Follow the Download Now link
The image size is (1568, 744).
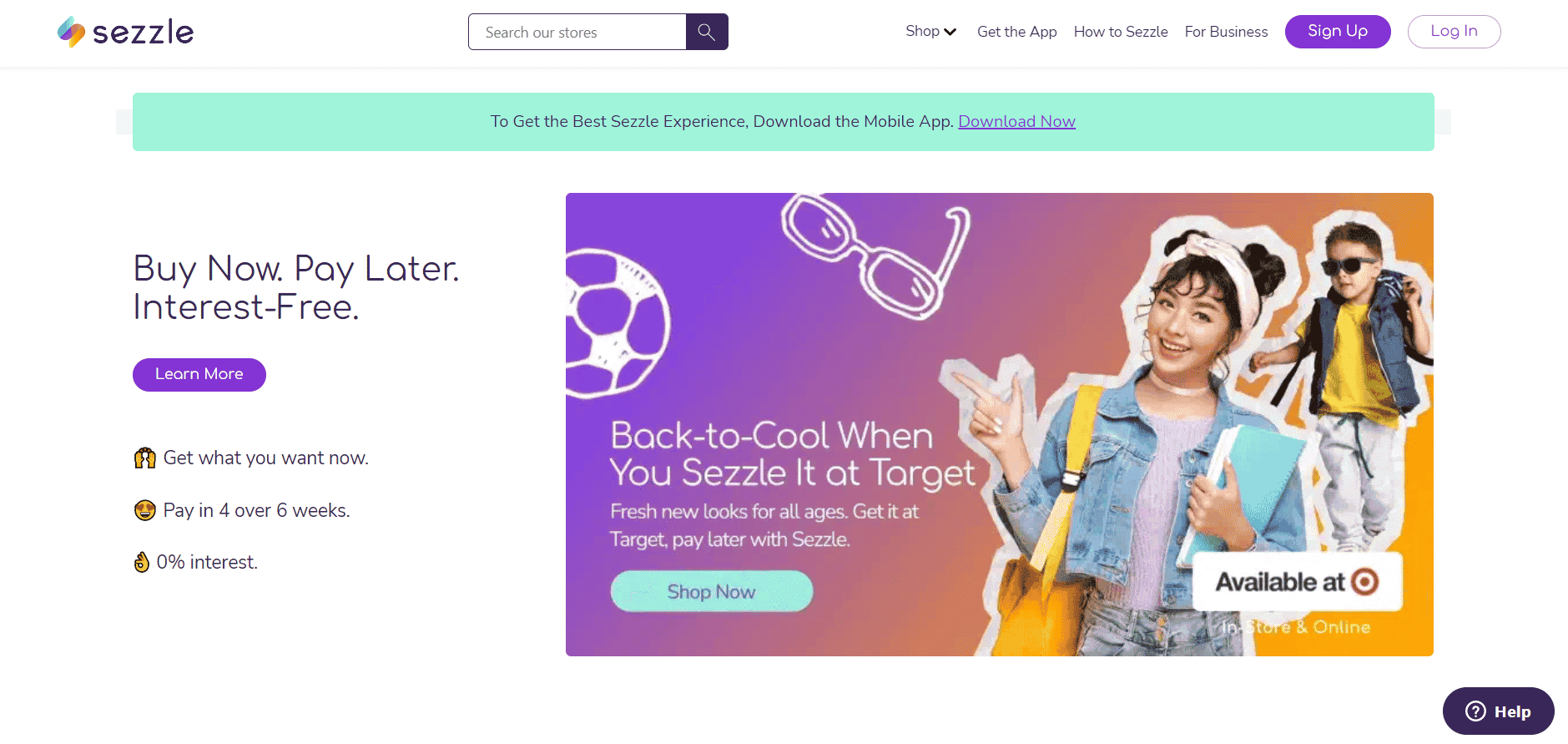click(x=1016, y=122)
